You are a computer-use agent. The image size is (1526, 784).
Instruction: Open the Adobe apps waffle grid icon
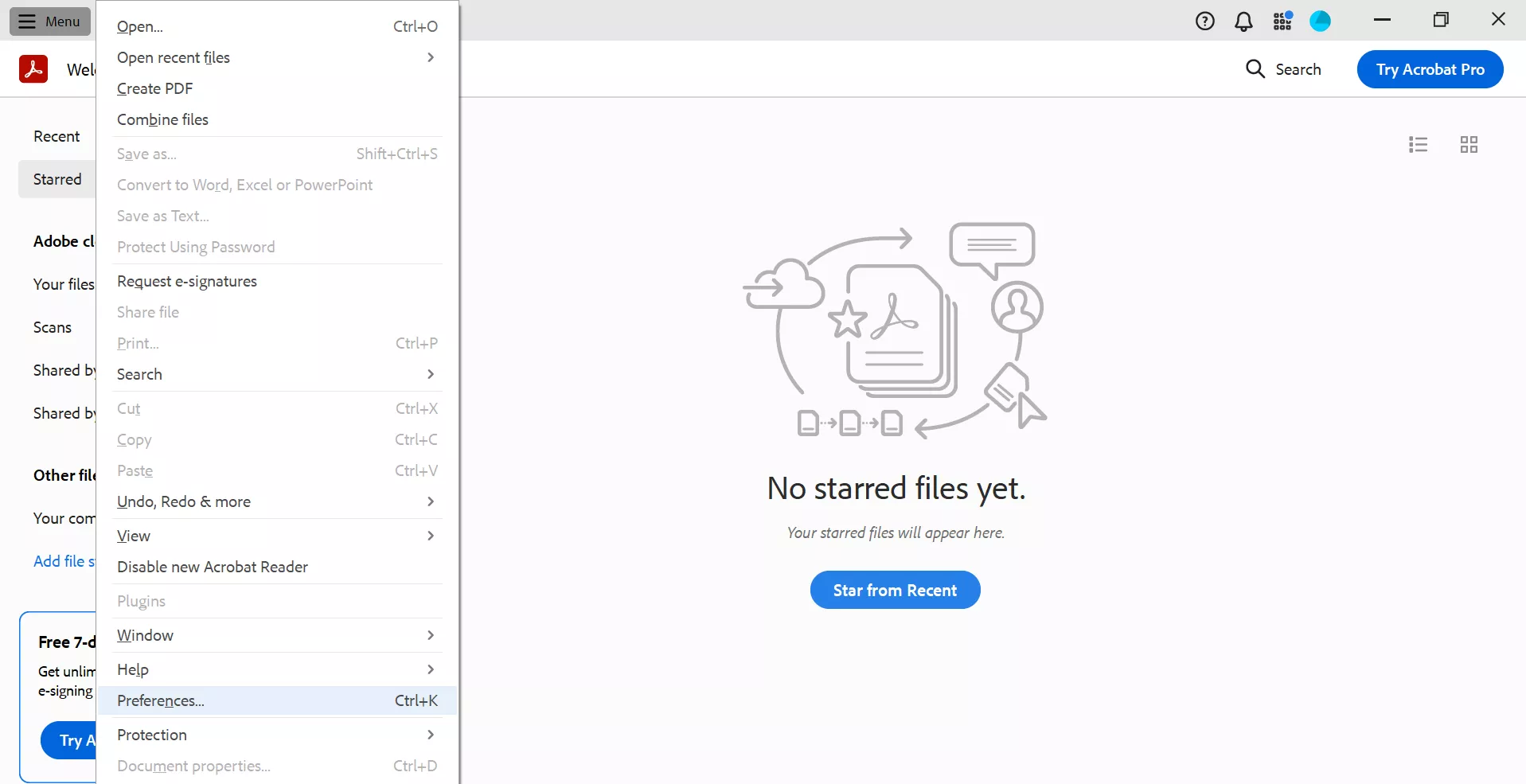[x=1282, y=21]
